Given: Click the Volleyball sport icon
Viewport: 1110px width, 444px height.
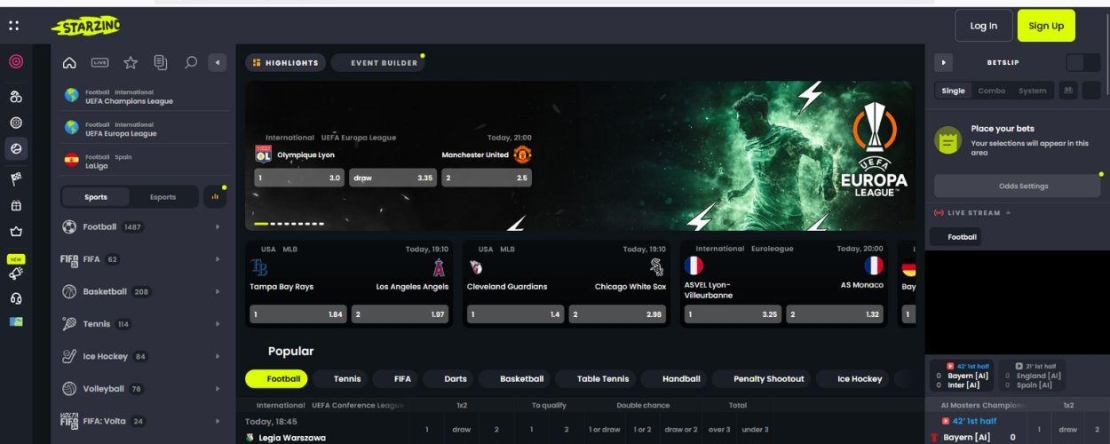Looking at the screenshot, I should tap(69, 389).
